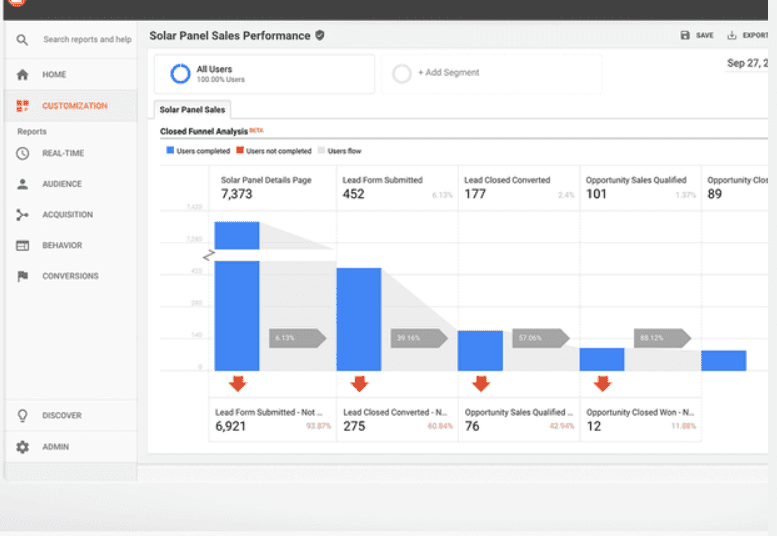Click the Acquisition branching icon

tap(22, 214)
